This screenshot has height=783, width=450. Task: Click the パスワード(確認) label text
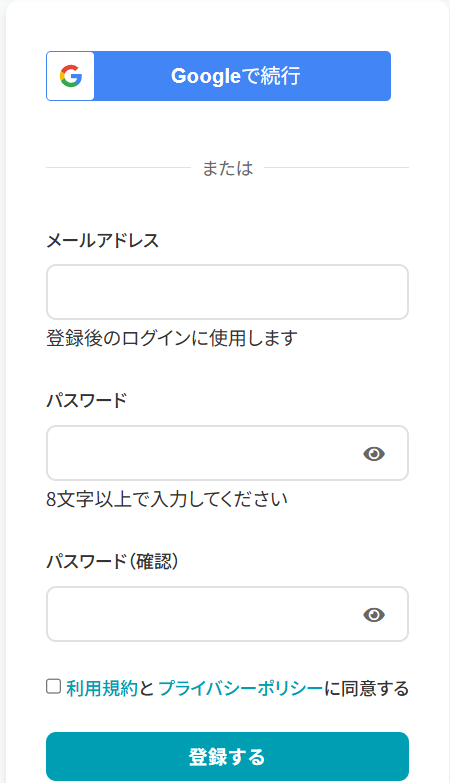112,562
